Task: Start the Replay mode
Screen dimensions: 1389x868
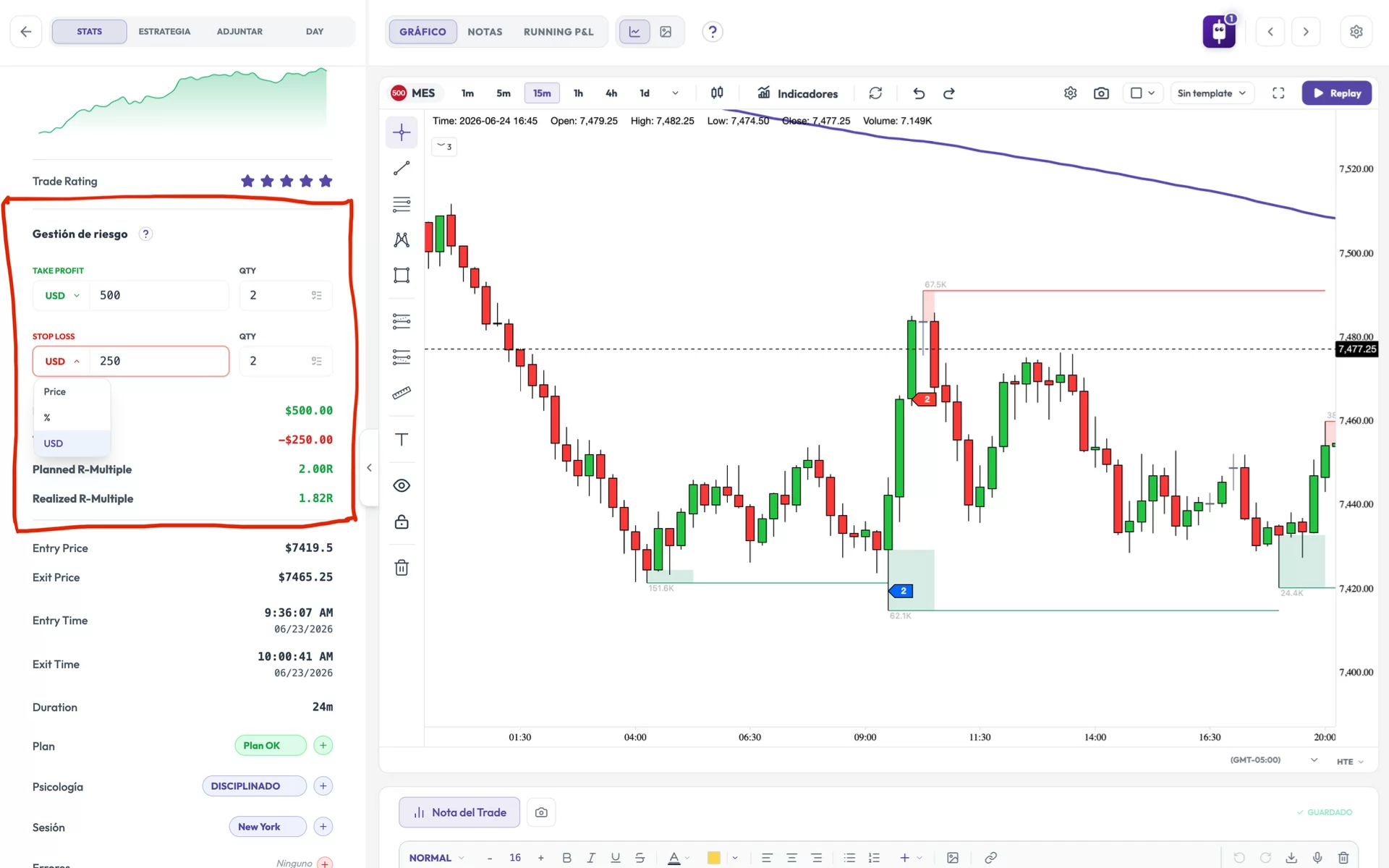Action: tap(1336, 93)
